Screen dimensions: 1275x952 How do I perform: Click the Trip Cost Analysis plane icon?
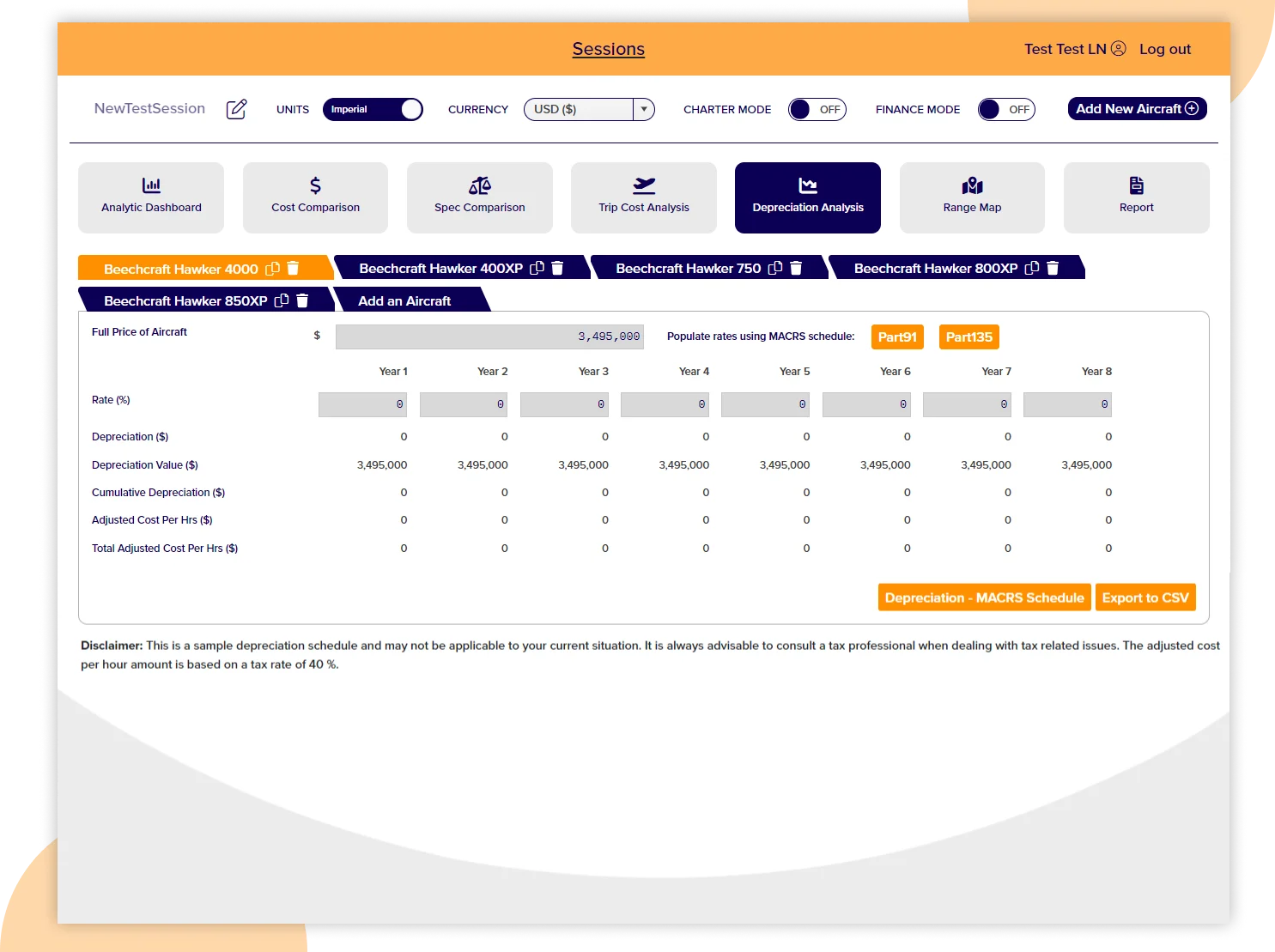[x=644, y=185]
